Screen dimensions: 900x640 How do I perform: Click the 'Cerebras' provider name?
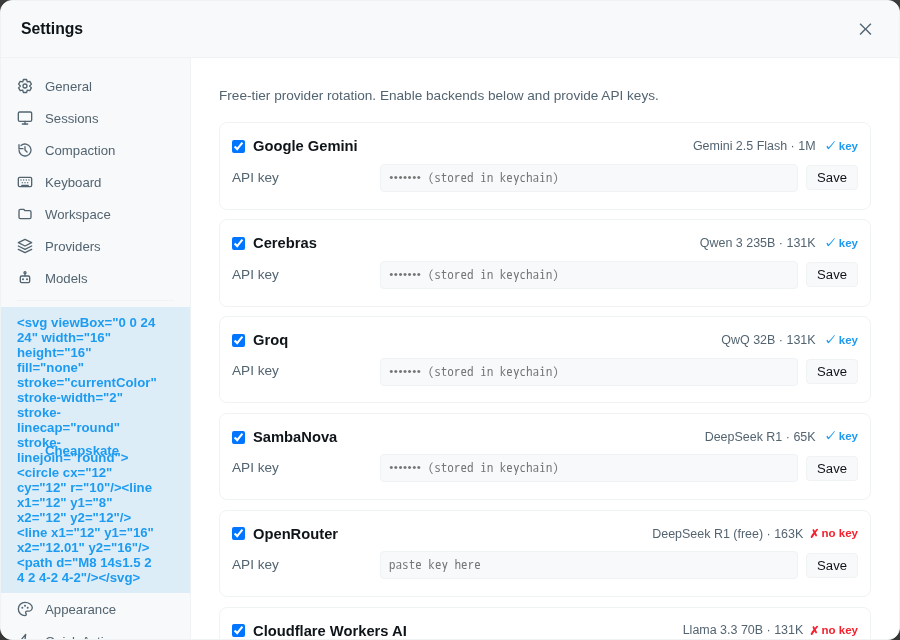click(x=285, y=243)
